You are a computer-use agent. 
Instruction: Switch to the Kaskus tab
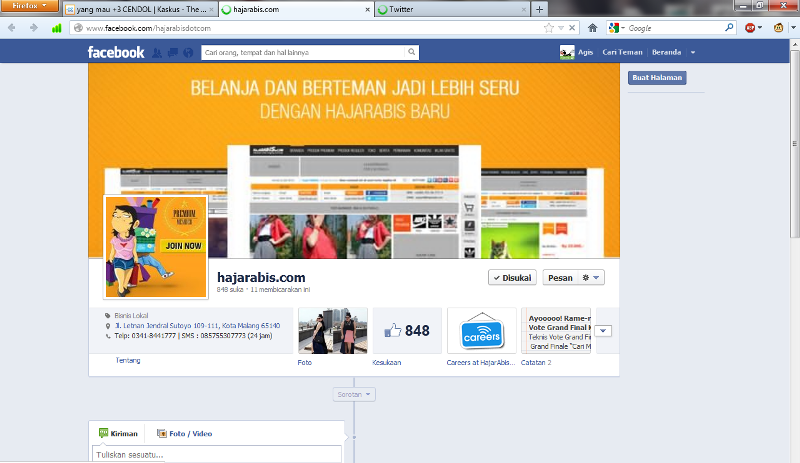[x=140, y=9]
